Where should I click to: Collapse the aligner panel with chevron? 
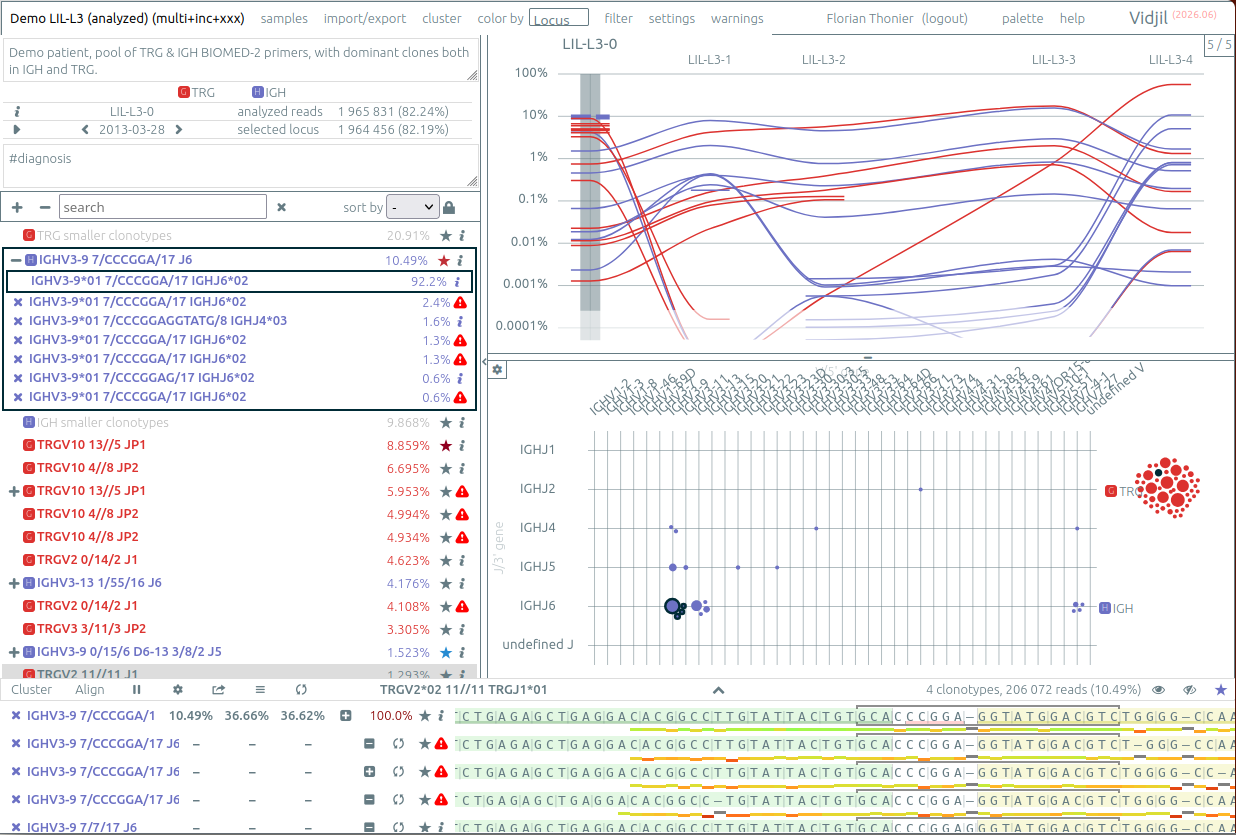coord(718,690)
